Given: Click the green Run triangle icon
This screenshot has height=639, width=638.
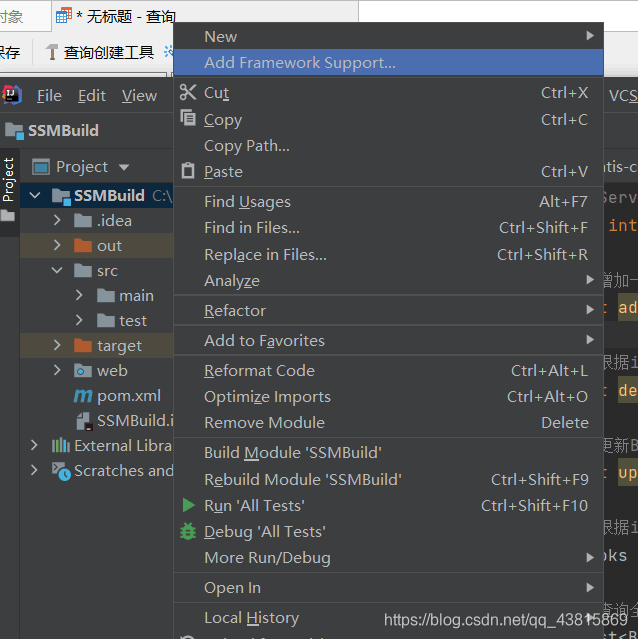Looking at the screenshot, I should 188,505.
